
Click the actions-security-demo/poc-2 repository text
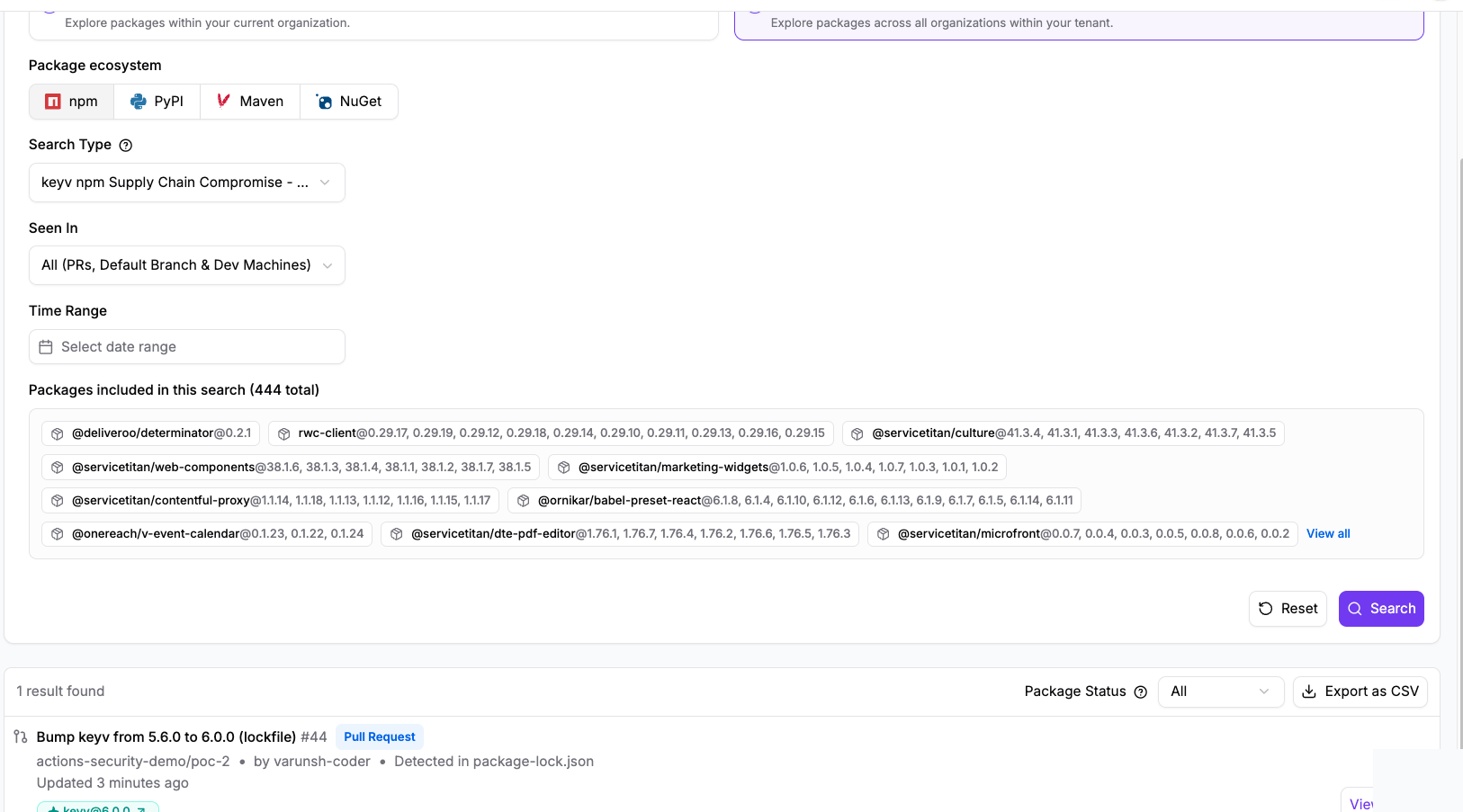[x=133, y=762]
